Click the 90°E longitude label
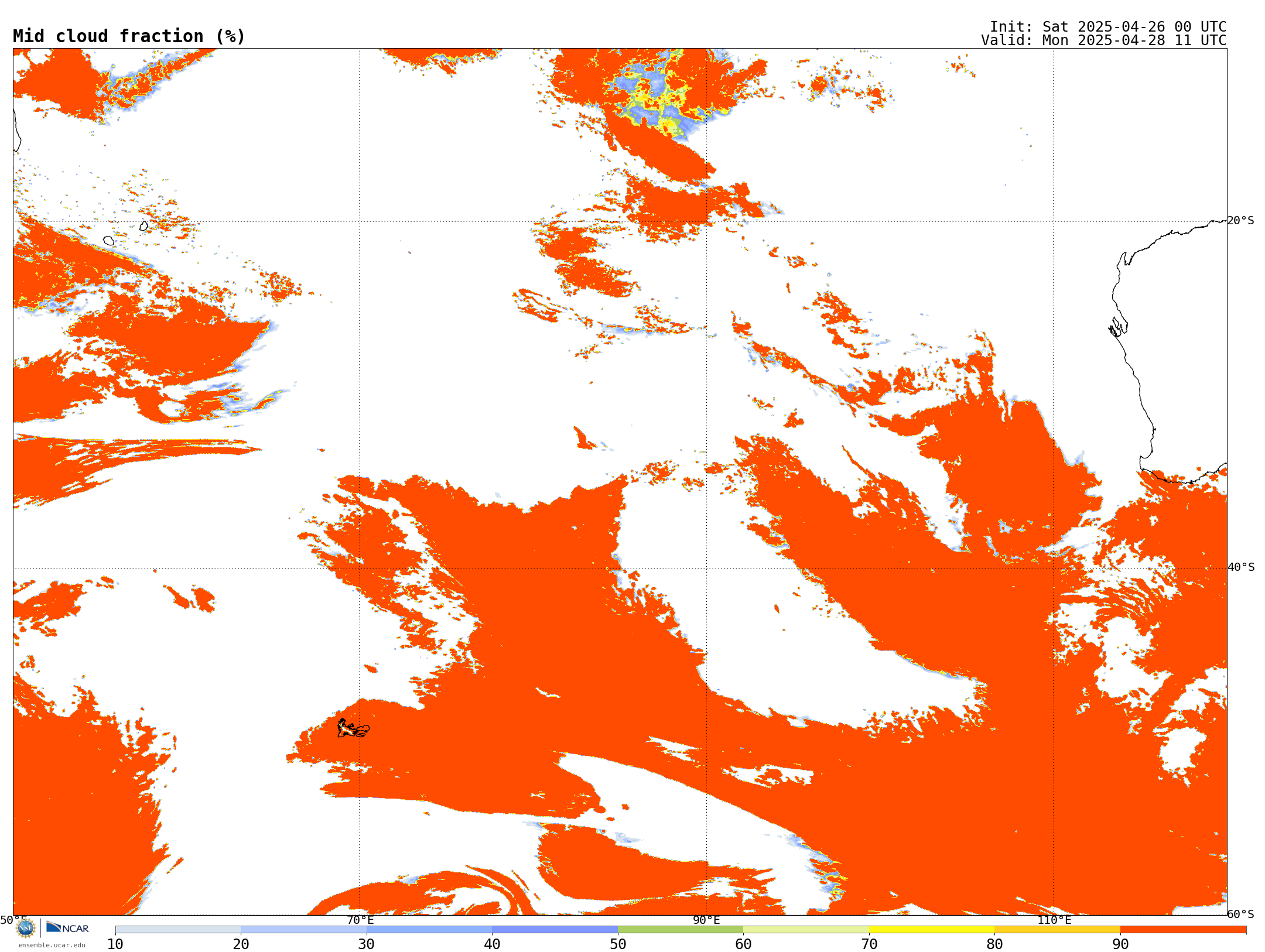Viewport: 1265px width, 952px height. click(706, 920)
